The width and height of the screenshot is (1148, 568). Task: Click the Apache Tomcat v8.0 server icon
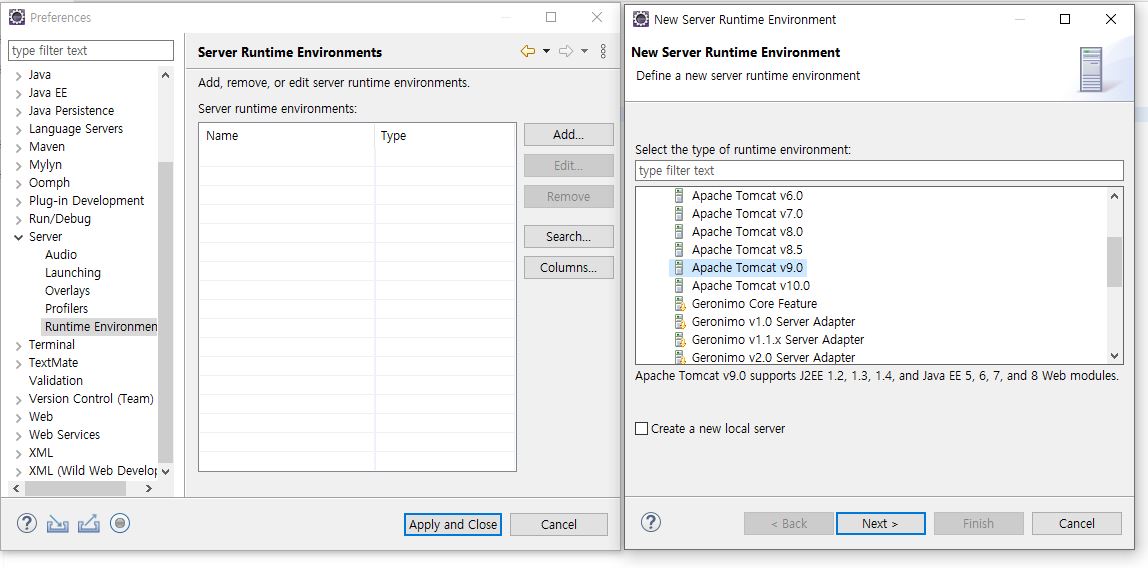coord(679,231)
